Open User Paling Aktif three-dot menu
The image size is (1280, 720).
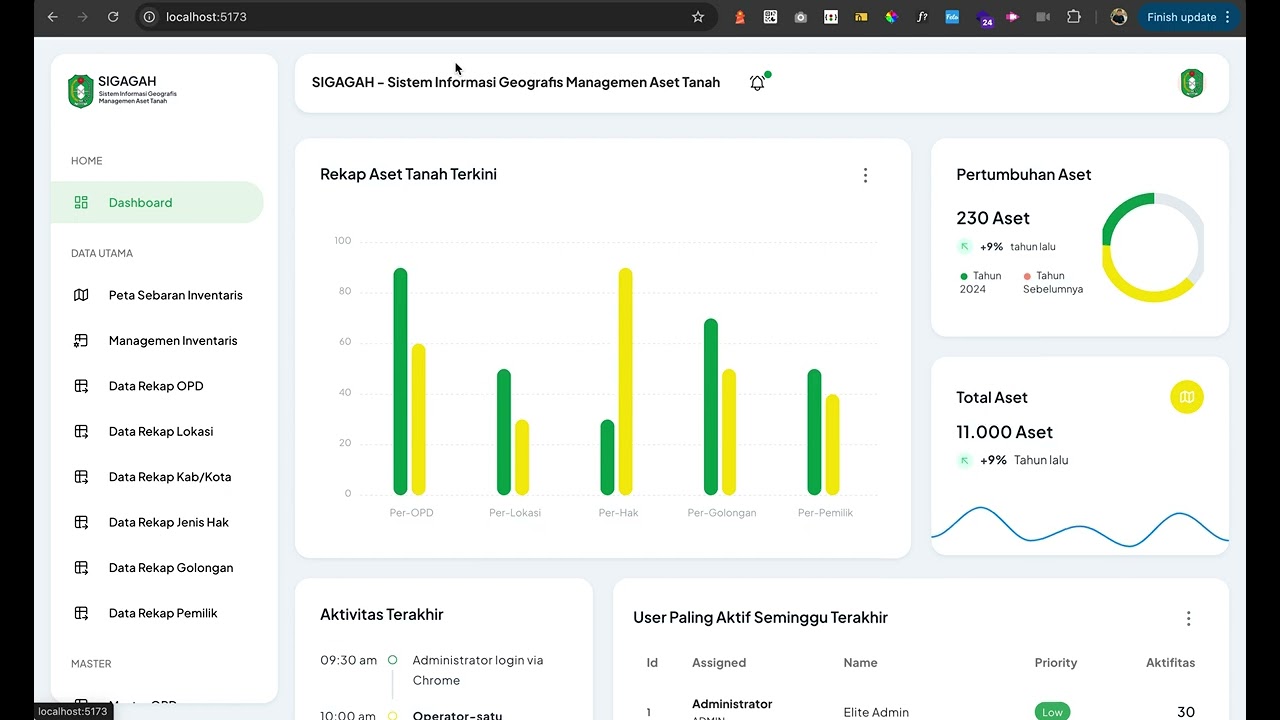pyautogui.click(x=1188, y=619)
